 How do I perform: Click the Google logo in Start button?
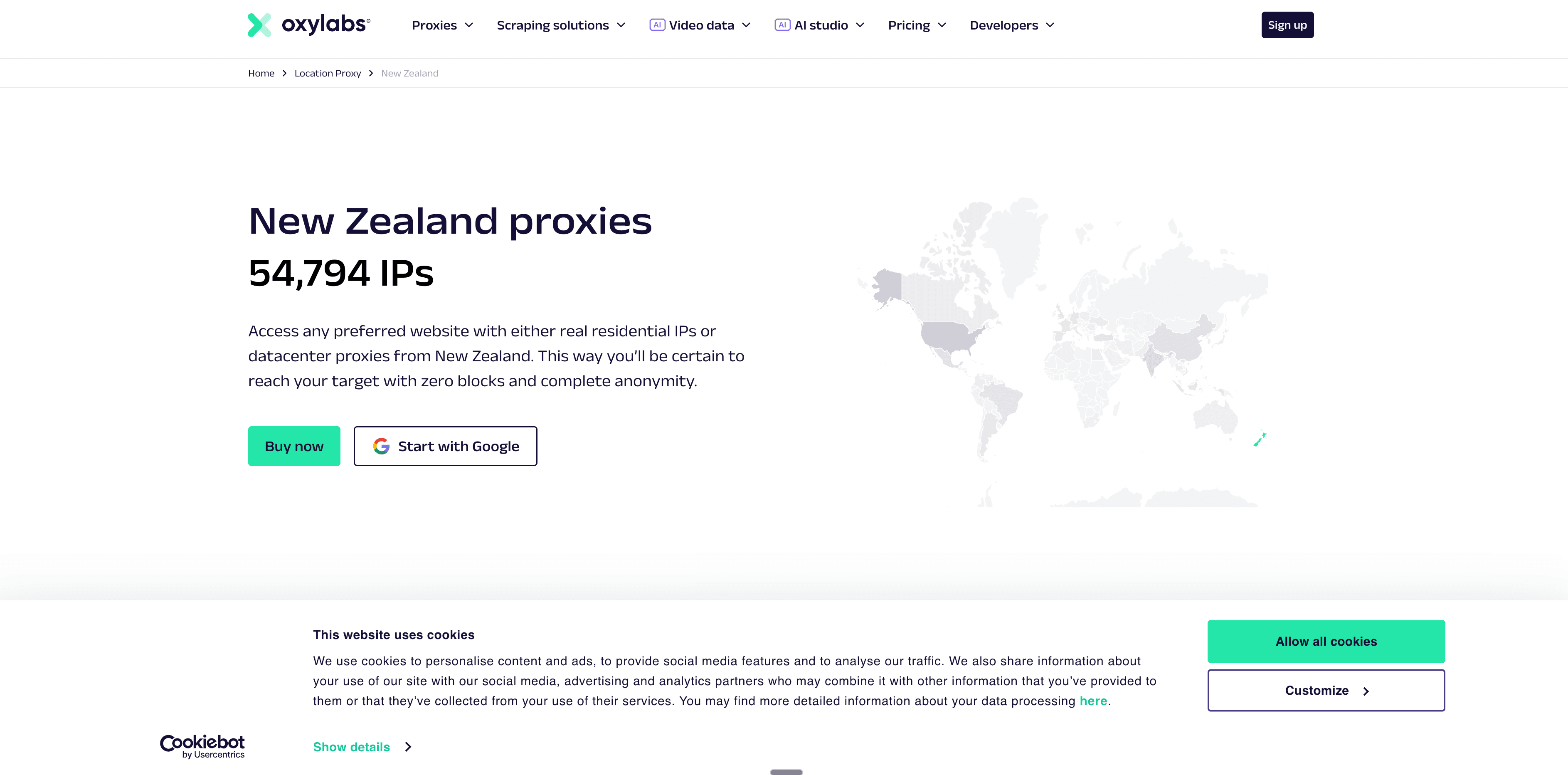[382, 446]
